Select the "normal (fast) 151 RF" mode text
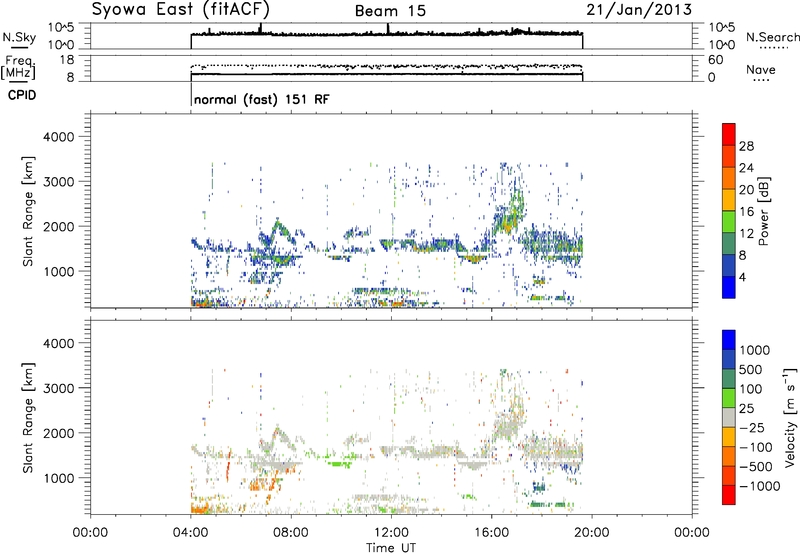 point(262,99)
